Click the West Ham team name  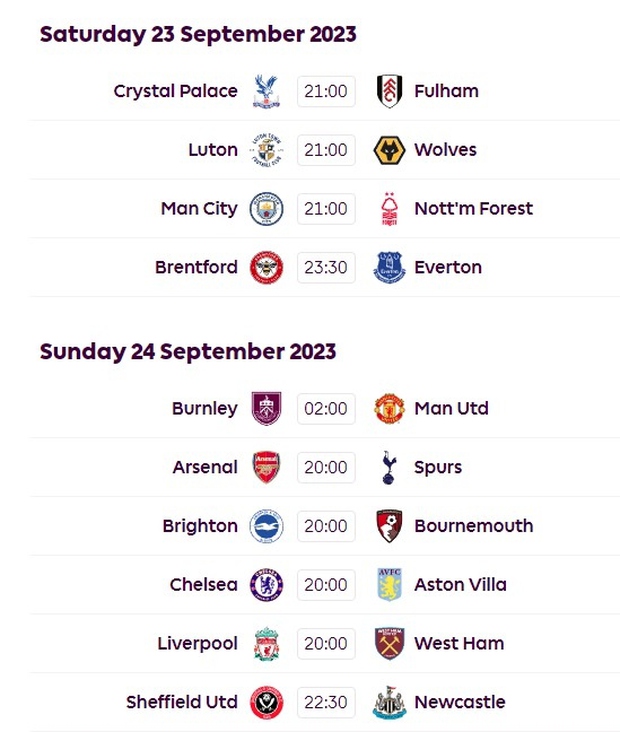459,643
